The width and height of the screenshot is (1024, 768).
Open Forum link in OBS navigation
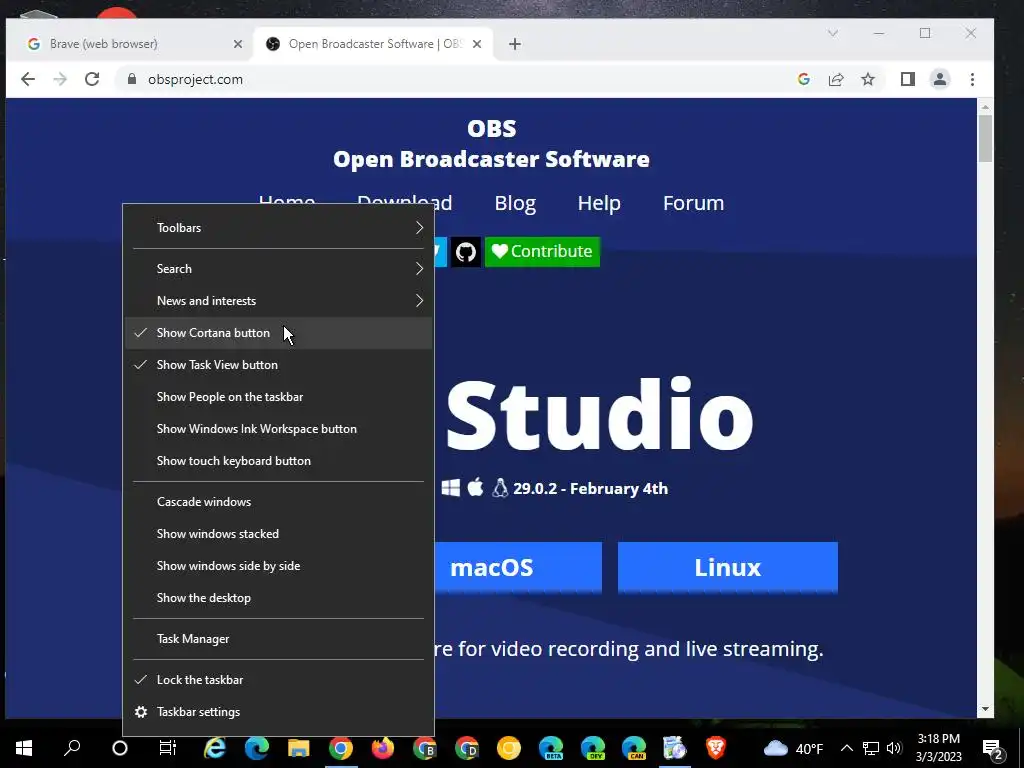(x=694, y=203)
